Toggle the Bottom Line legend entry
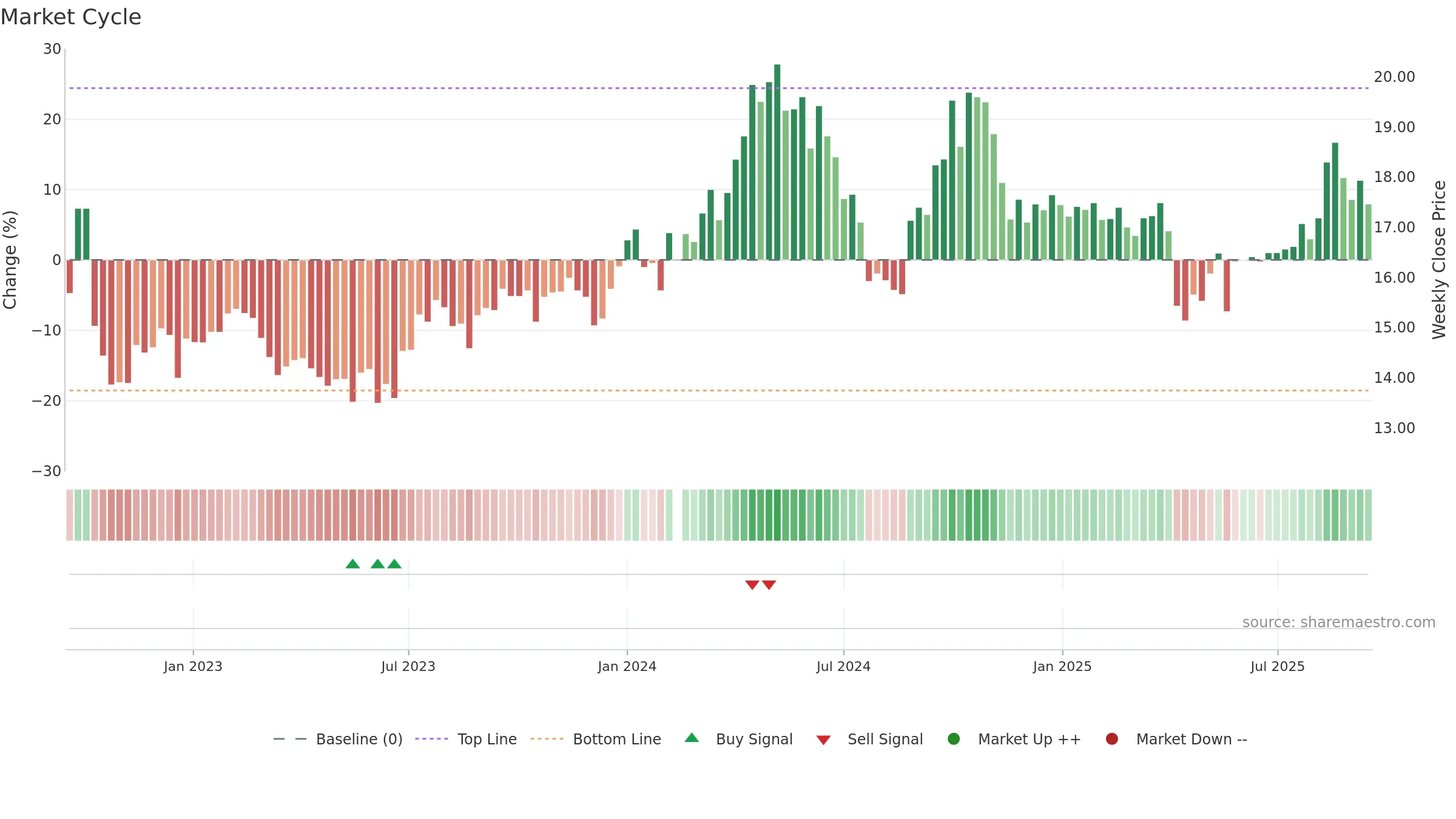 (596, 739)
